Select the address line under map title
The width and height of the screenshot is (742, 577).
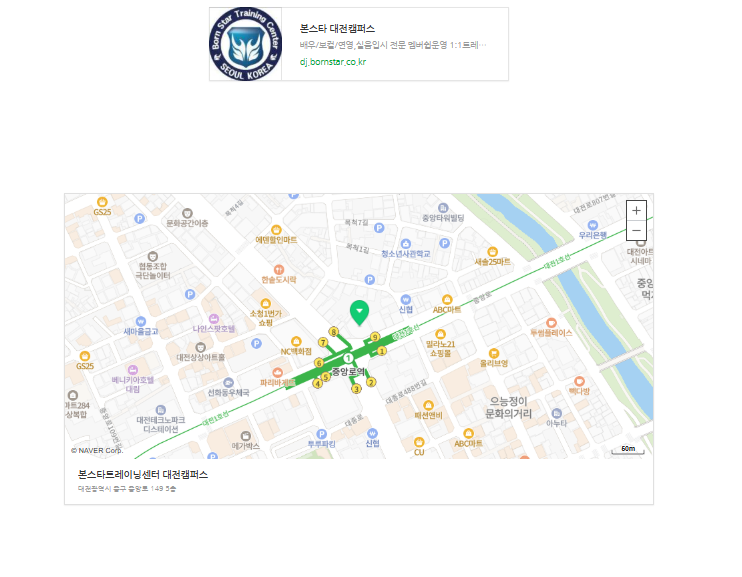point(126,488)
